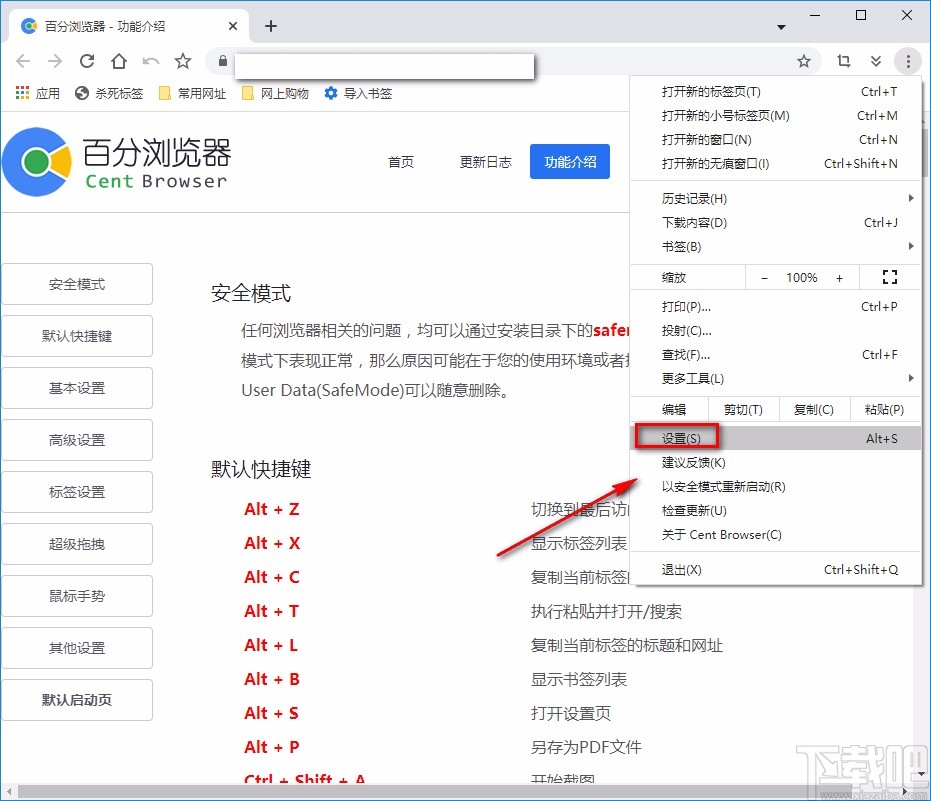Click the 导入书签 gear bookmark
The height and width of the screenshot is (801, 931).
point(358,93)
